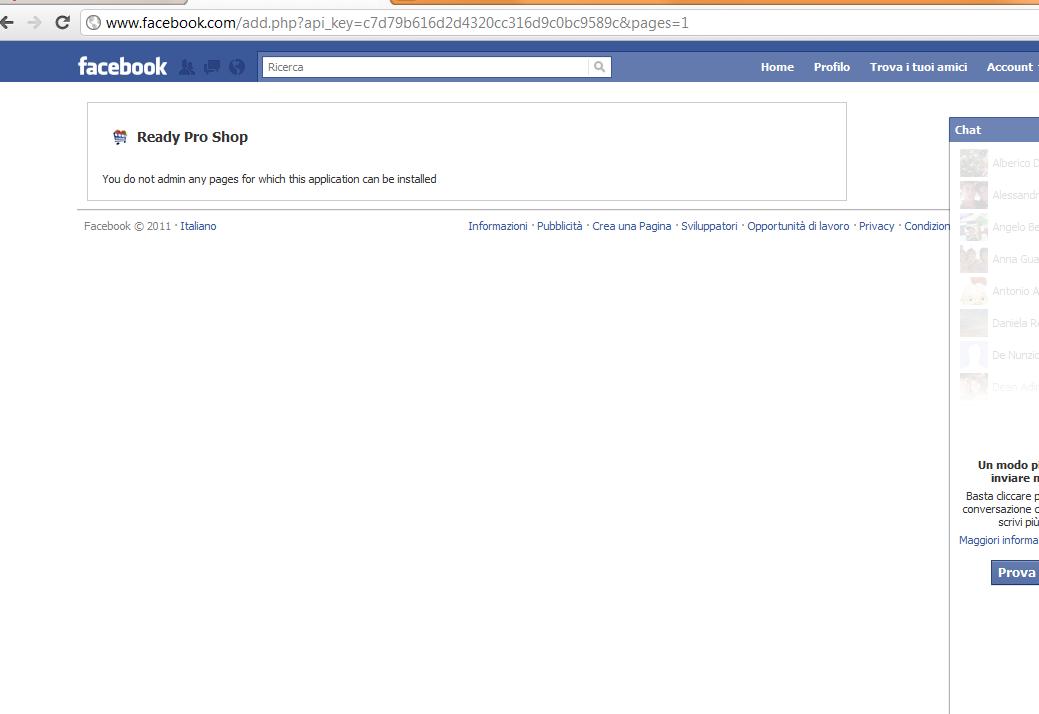Select Antonio contact avatar in chat list

click(973, 291)
